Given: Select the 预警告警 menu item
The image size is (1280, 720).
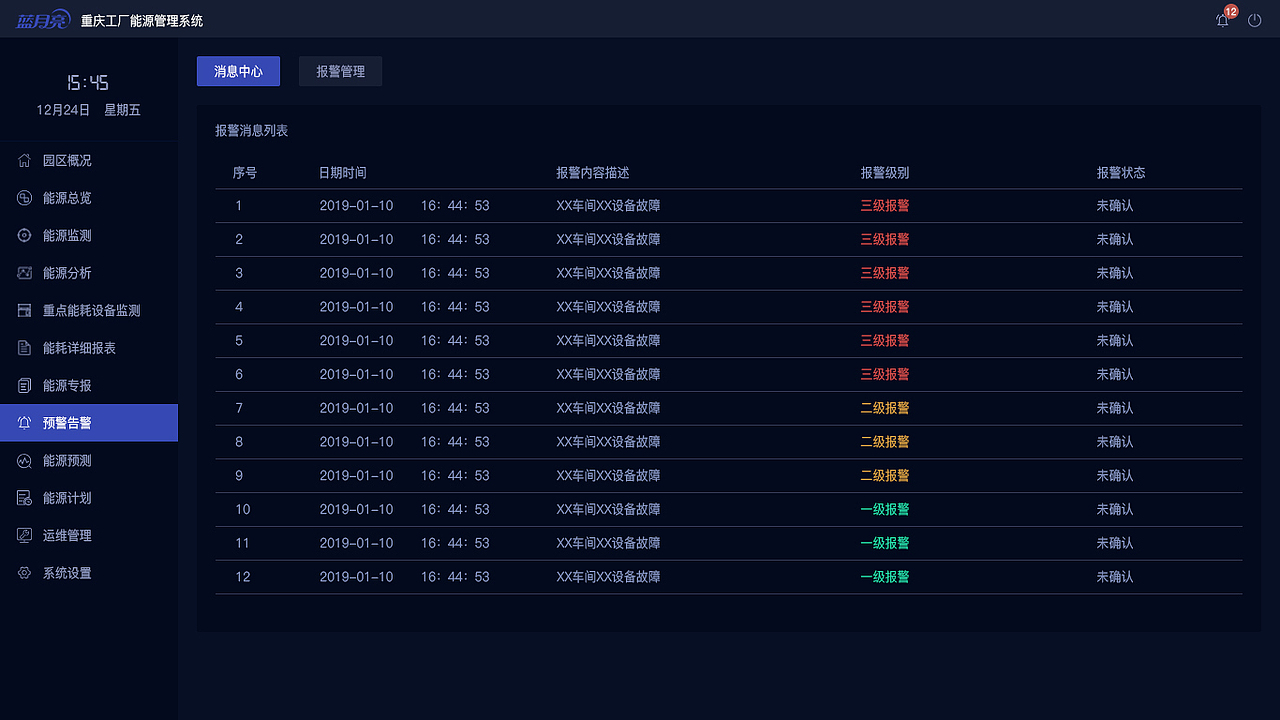Looking at the screenshot, I should click(x=89, y=423).
